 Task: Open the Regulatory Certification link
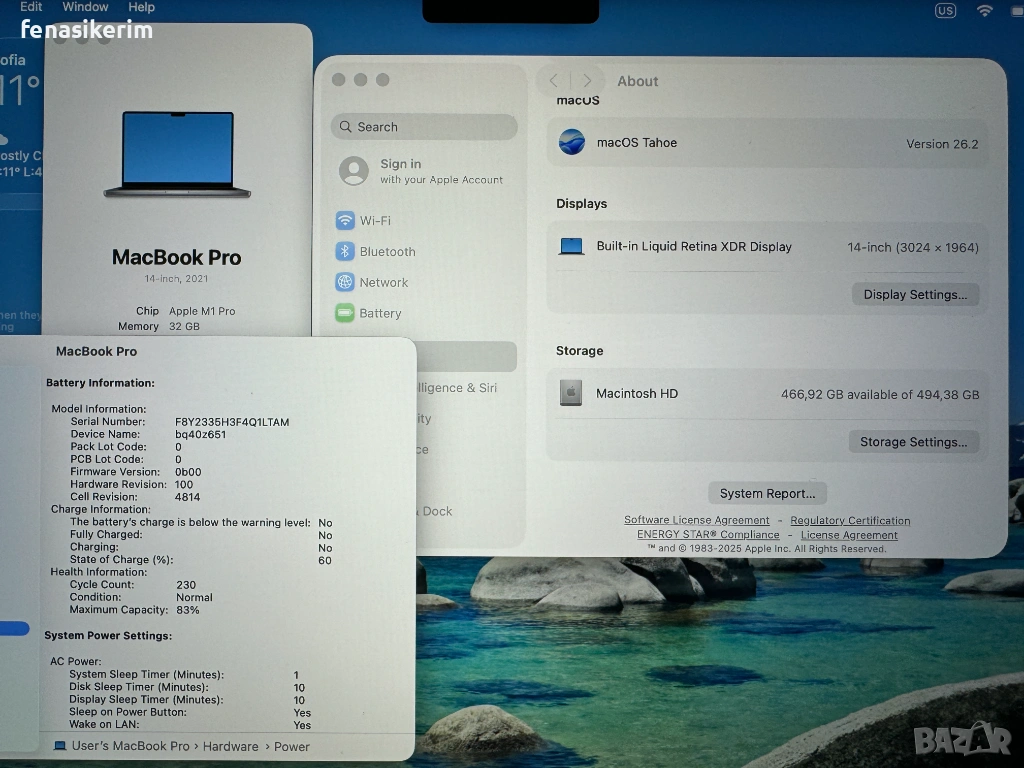[850, 520]
